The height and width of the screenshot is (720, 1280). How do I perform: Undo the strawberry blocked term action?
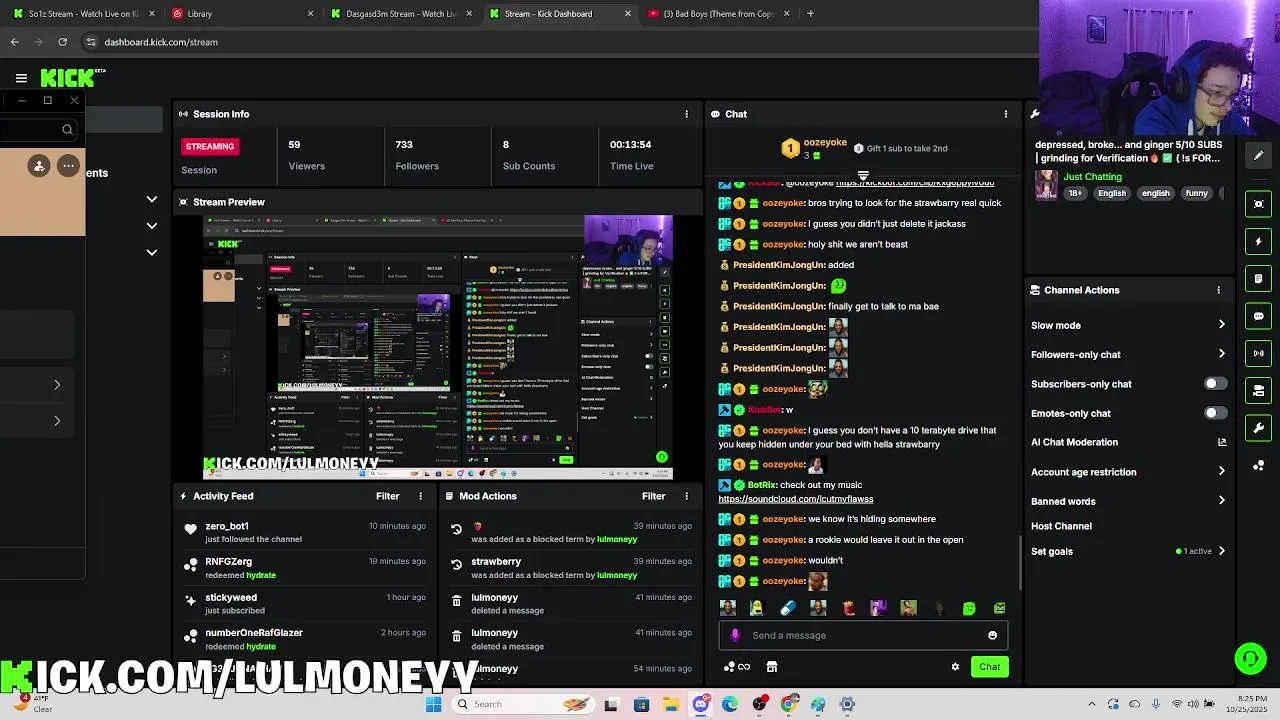point(456,565)
